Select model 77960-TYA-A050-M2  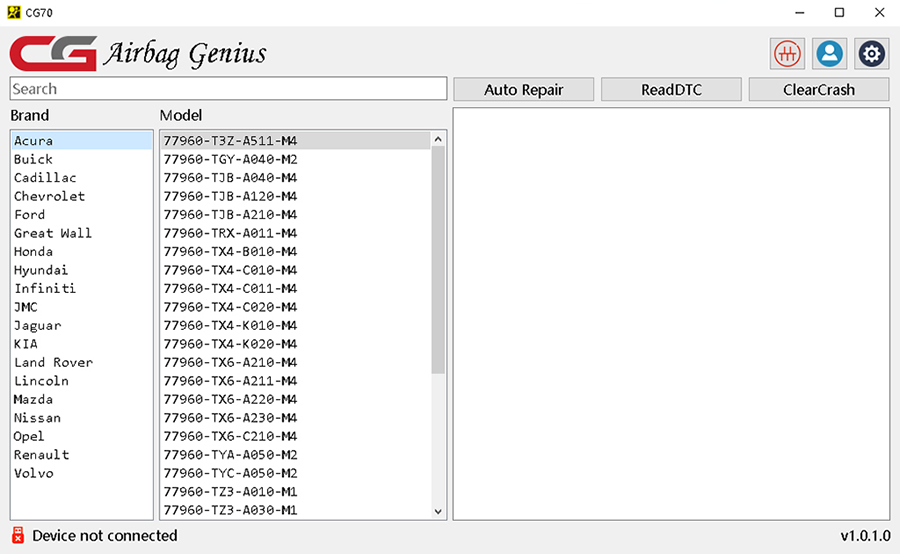[x=295, y=455]
